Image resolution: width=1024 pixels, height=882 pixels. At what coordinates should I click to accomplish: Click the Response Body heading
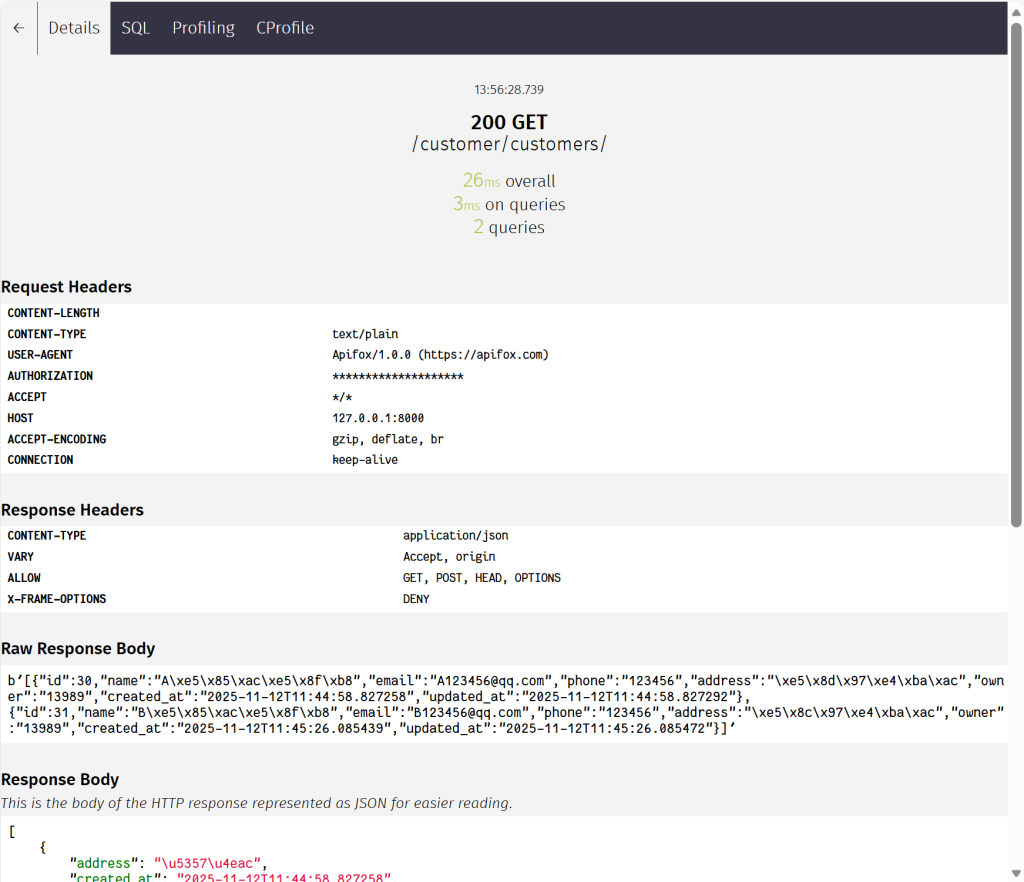pos(60,780)
